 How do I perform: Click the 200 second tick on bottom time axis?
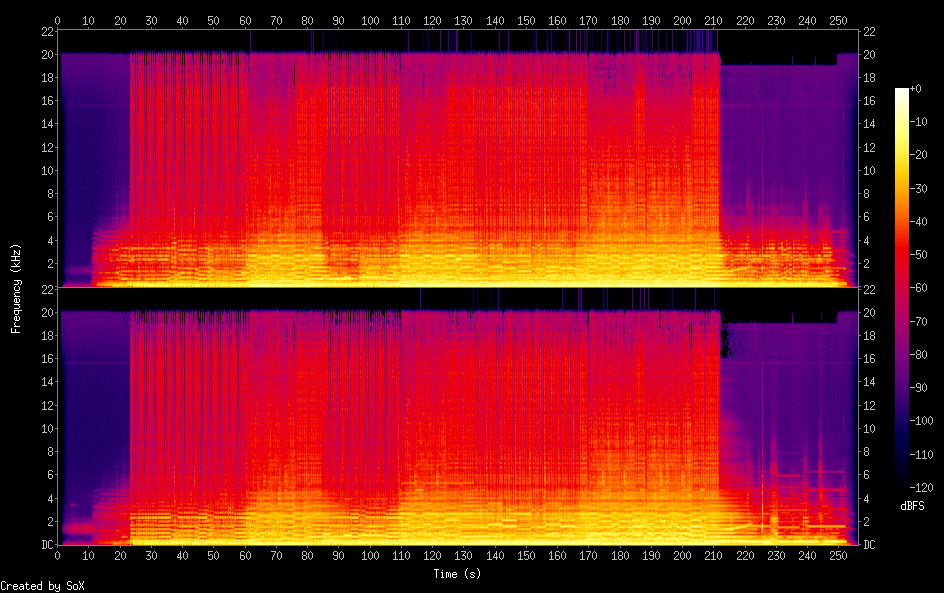tap(682, 555)
